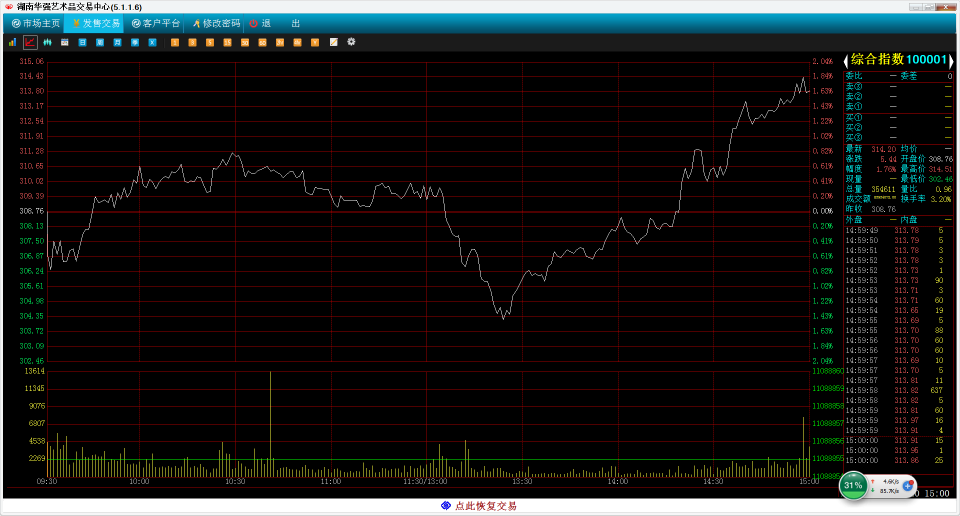The height and width of the screenshot is (516, 960).
Task: Select the 14:59:49 trade row
Action: click(x=898, y=231)
